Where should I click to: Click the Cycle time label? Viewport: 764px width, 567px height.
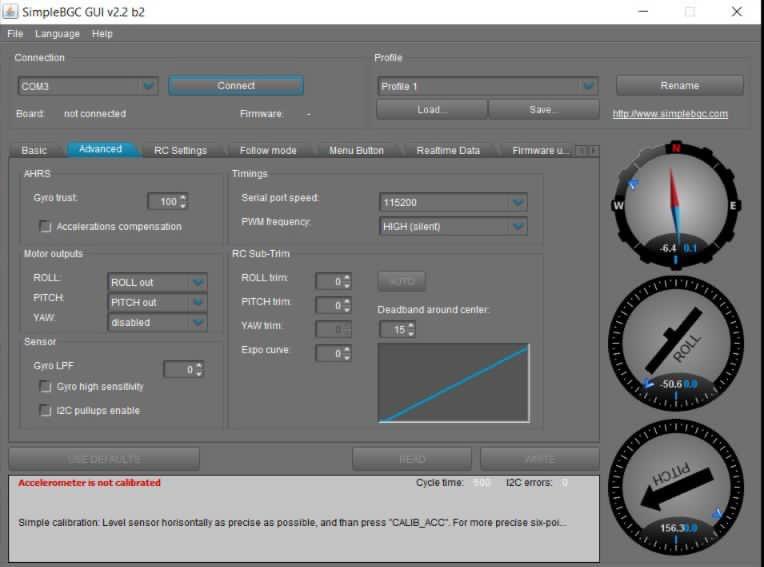439,483
